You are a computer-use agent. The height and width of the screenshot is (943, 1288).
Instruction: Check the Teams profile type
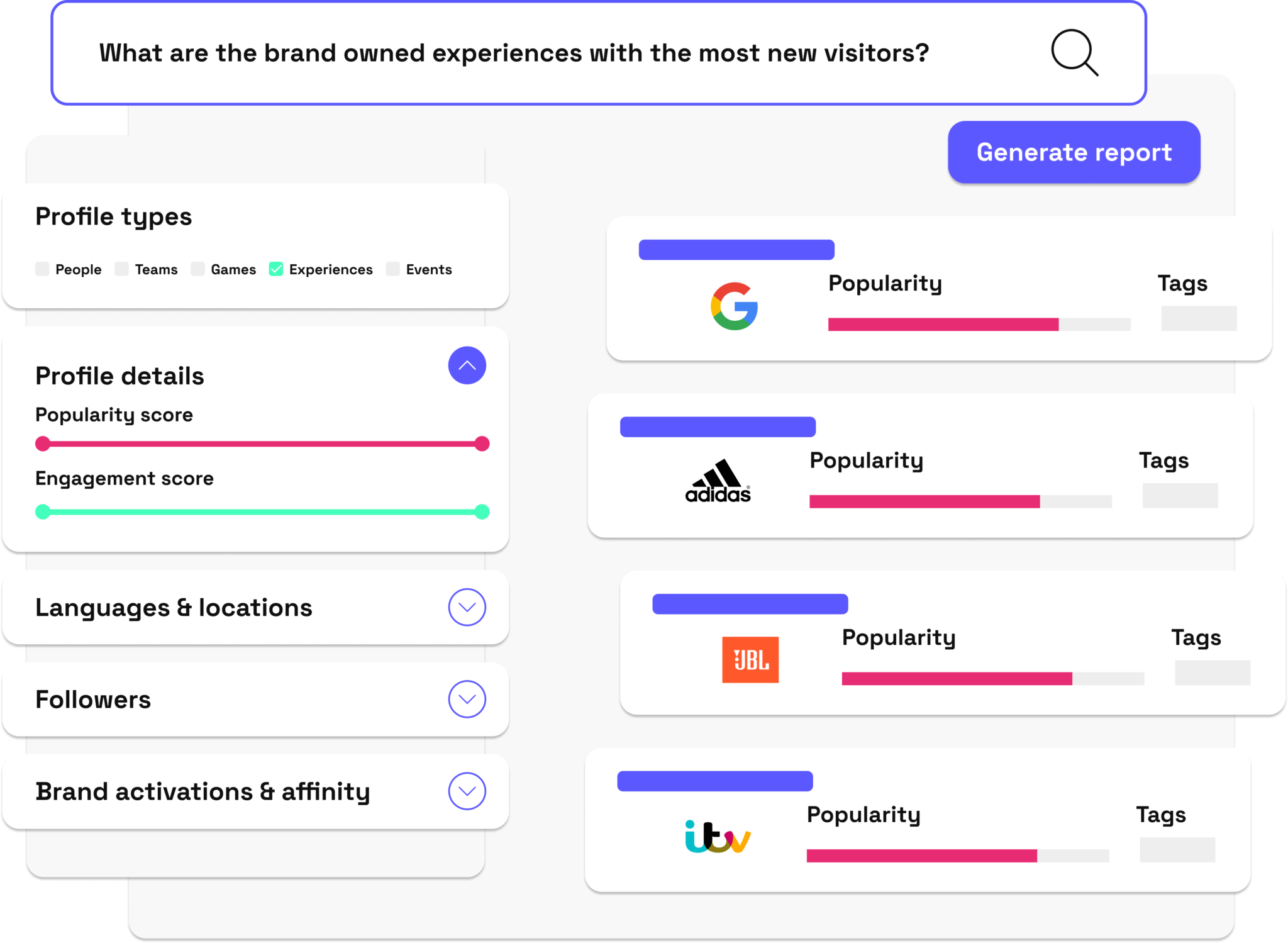(x=122, y=269)
